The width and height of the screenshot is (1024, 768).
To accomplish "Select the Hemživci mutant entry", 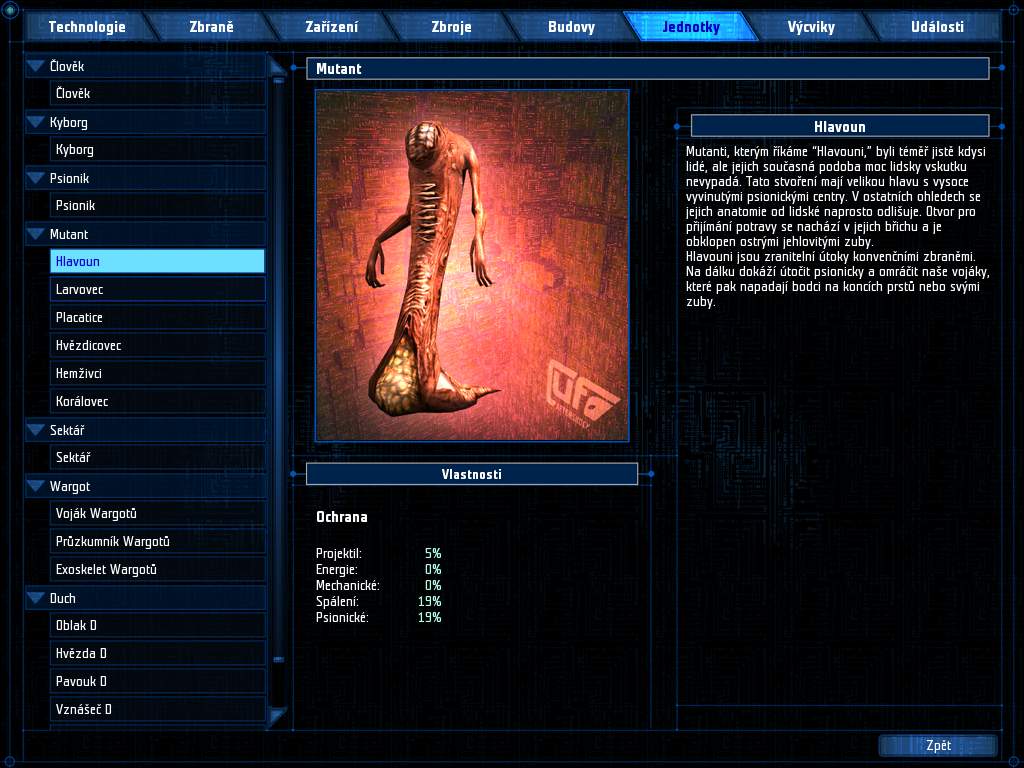I will pos(157,374).
